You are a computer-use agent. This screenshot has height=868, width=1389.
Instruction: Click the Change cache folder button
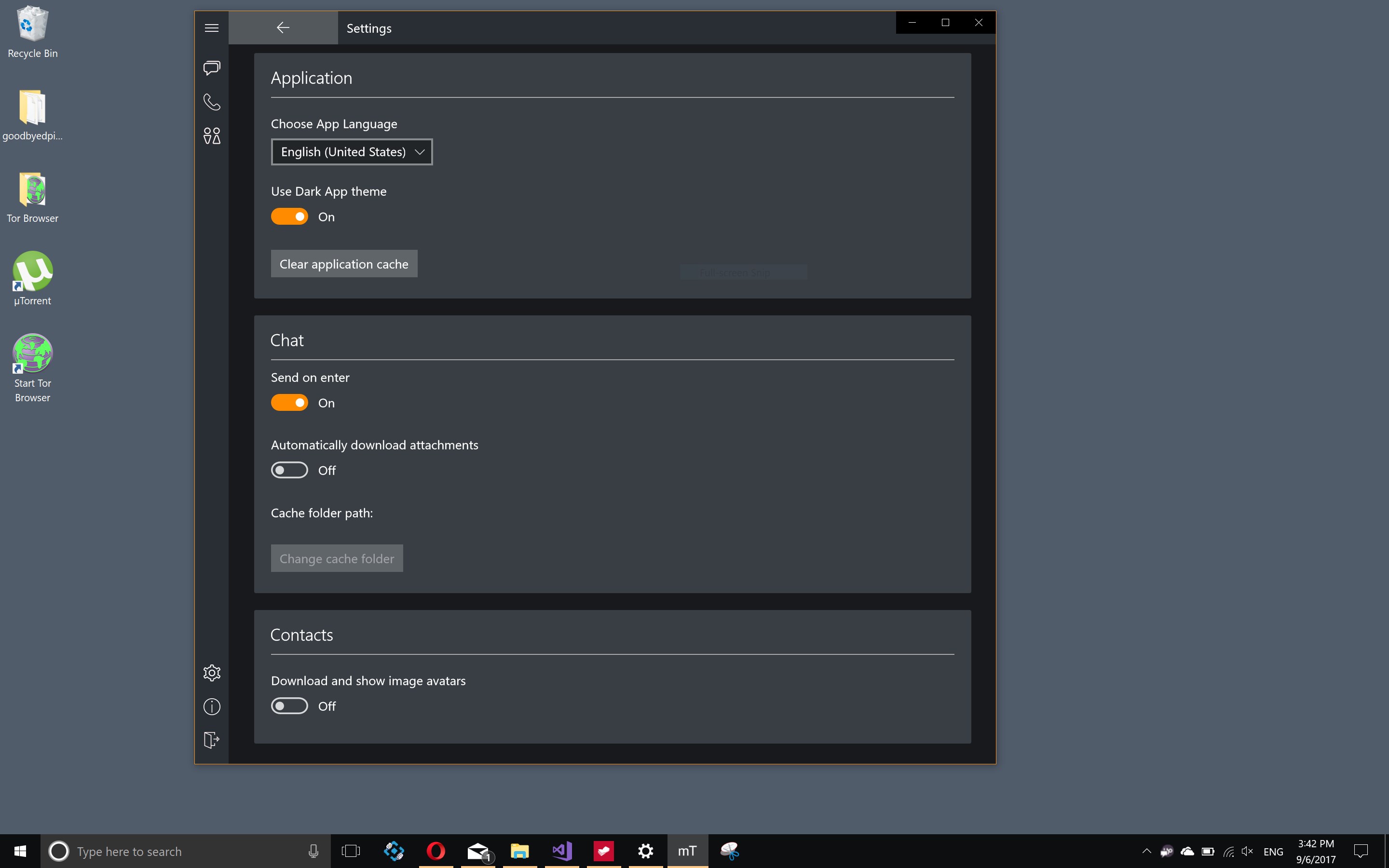tap(337, 557)
